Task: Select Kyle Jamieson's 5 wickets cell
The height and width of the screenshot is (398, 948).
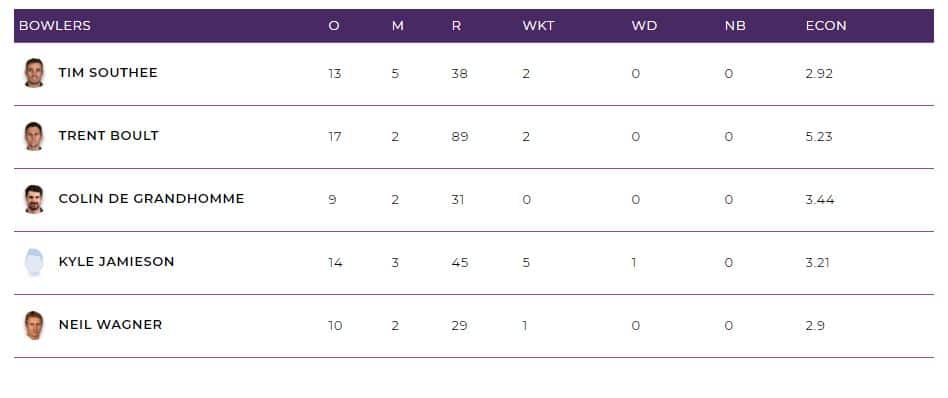Action: (x=526, y=263)
